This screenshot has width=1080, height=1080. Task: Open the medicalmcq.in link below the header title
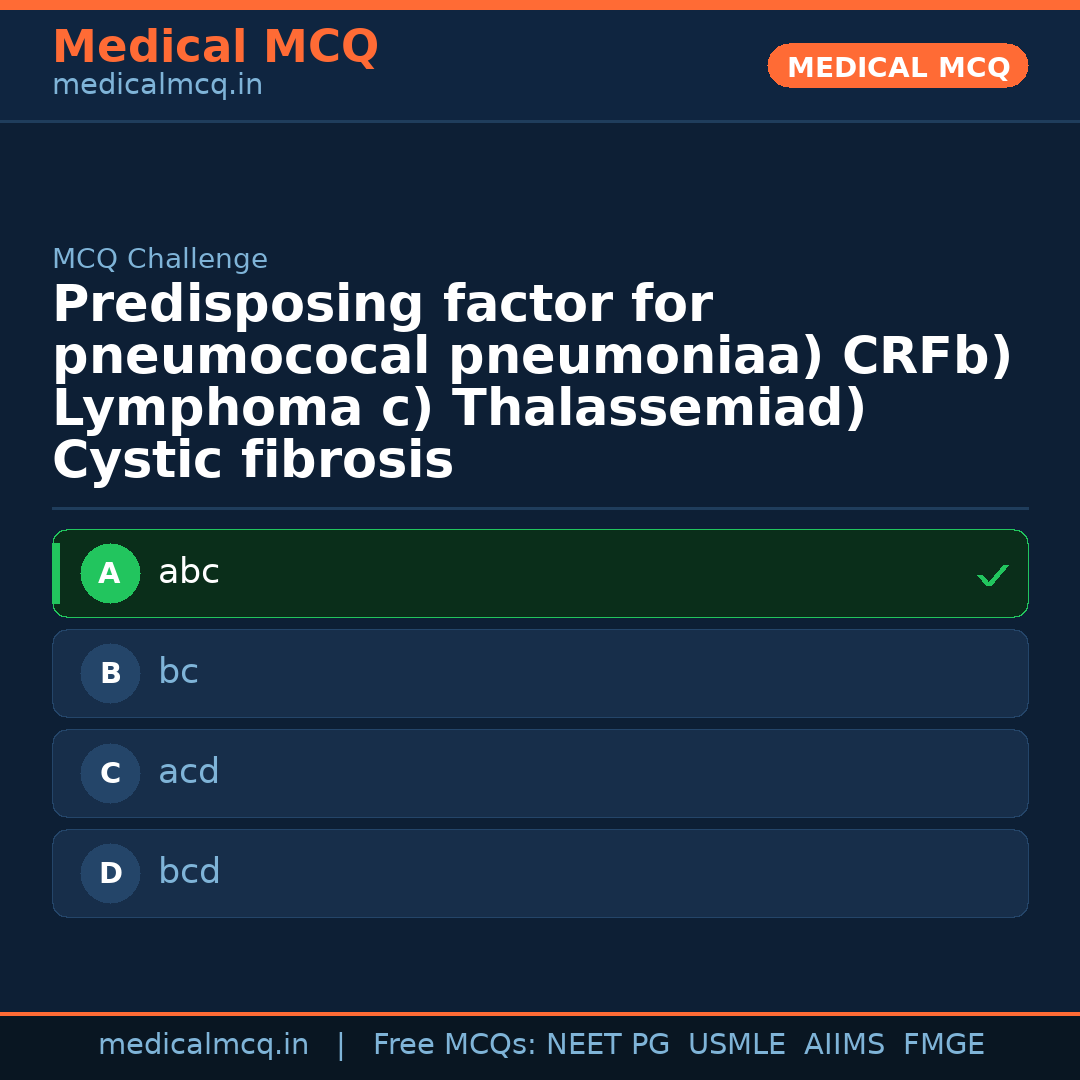157,85
